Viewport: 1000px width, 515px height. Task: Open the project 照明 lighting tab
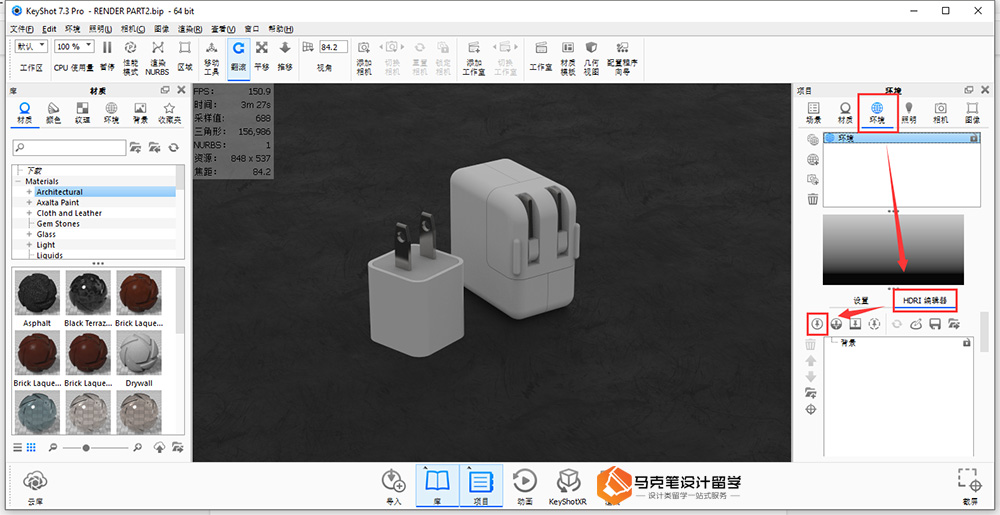coord(909,113)
